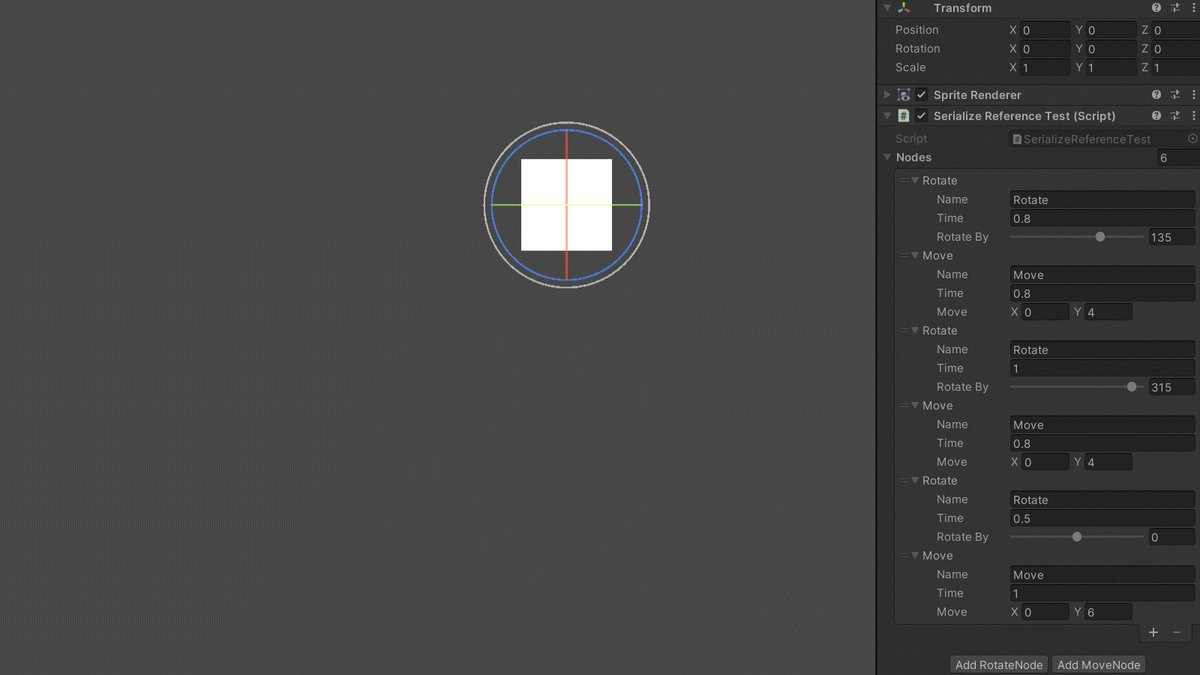1200x675 pixels.
Task: Click the Scale label in Transform
Action: [x=910, y=68]
